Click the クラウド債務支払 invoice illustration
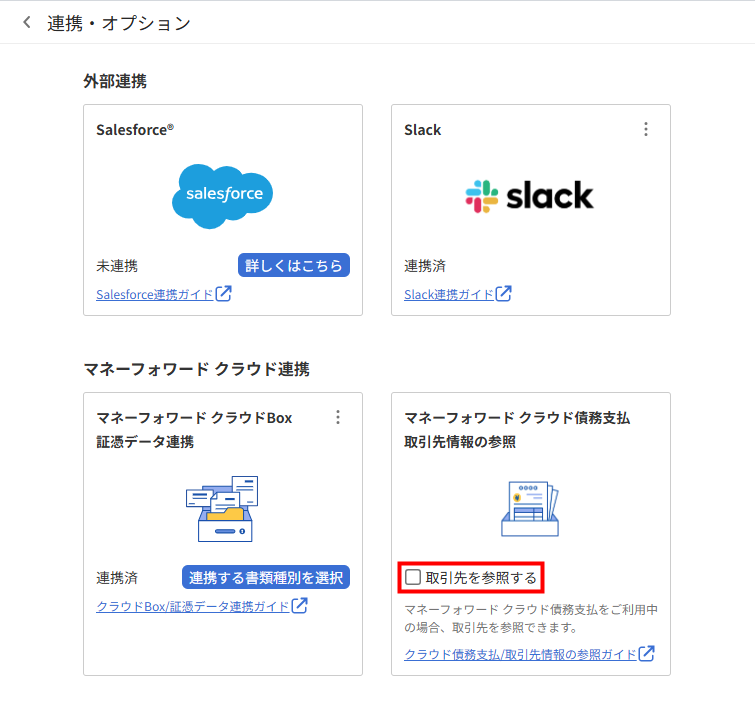This screenshot has height=706, width=755. (529, 508)
